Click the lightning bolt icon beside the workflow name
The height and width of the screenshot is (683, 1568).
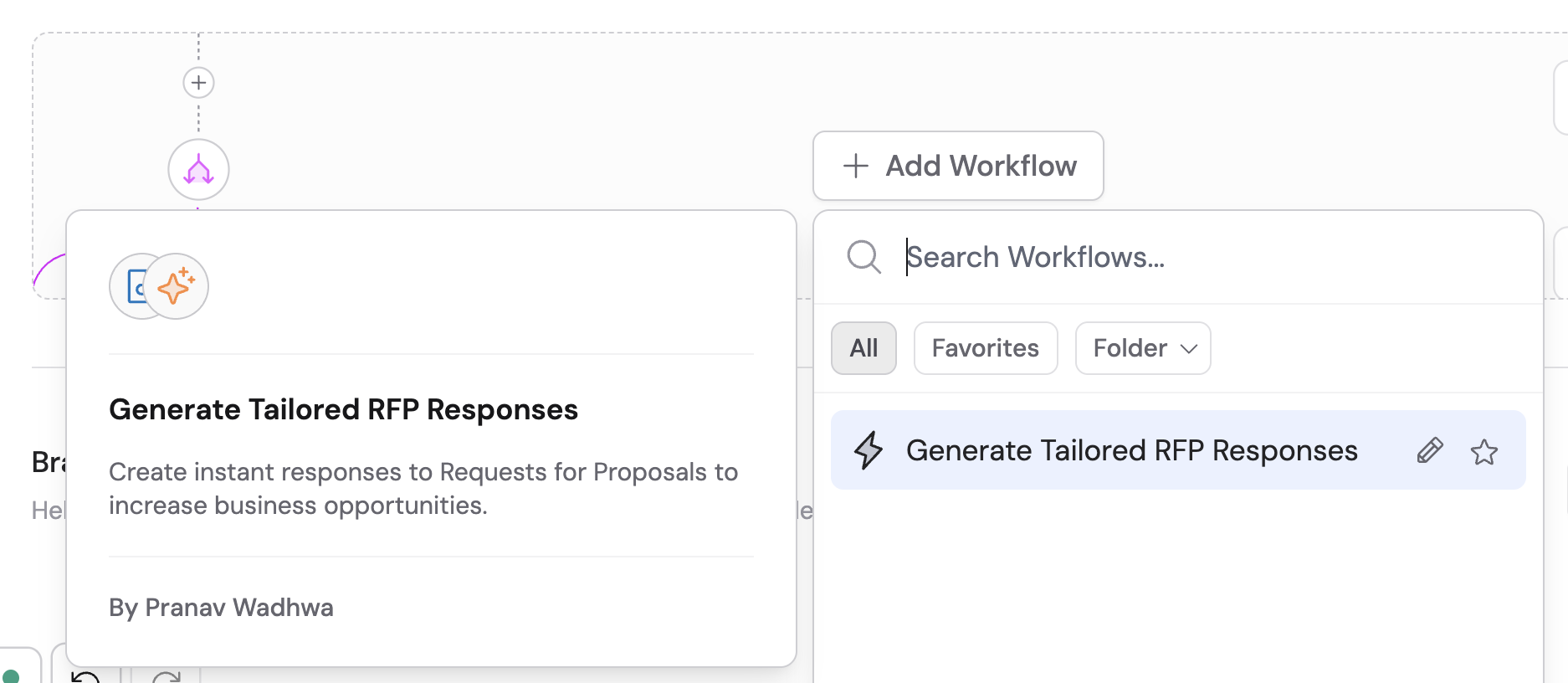click(x=870, y=450)
